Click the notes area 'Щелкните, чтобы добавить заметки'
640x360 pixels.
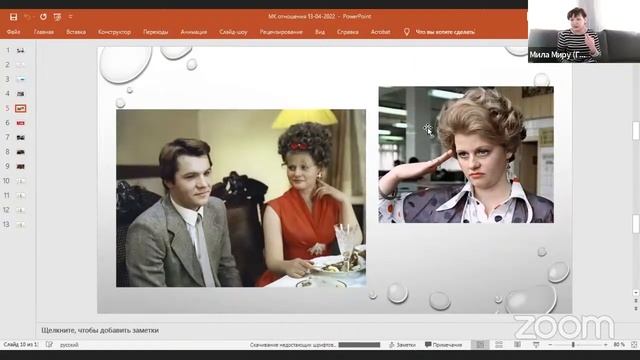tap(100, 330)
